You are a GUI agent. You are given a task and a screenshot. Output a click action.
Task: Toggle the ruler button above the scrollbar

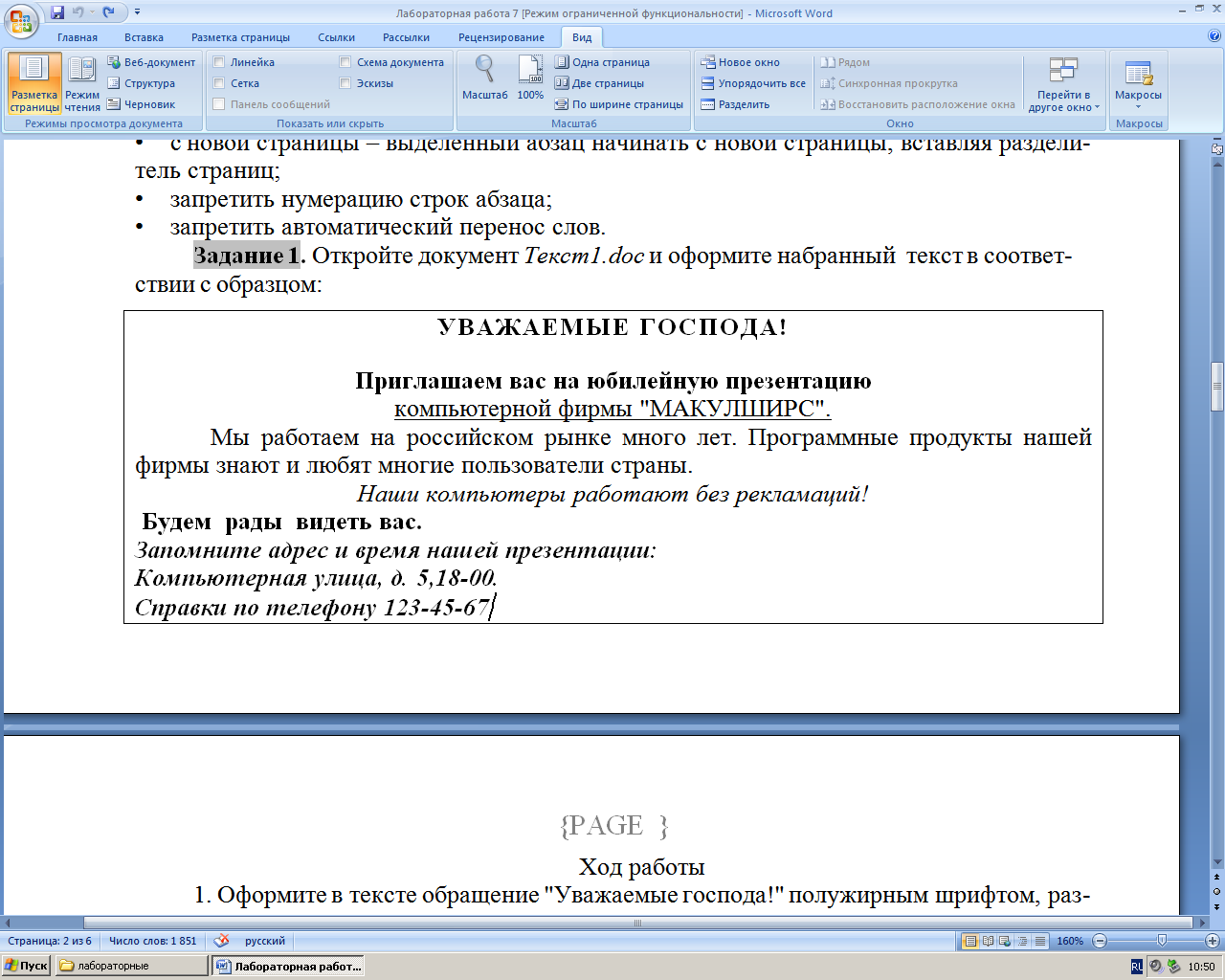pyautogui.click(x=1217, y=149)
